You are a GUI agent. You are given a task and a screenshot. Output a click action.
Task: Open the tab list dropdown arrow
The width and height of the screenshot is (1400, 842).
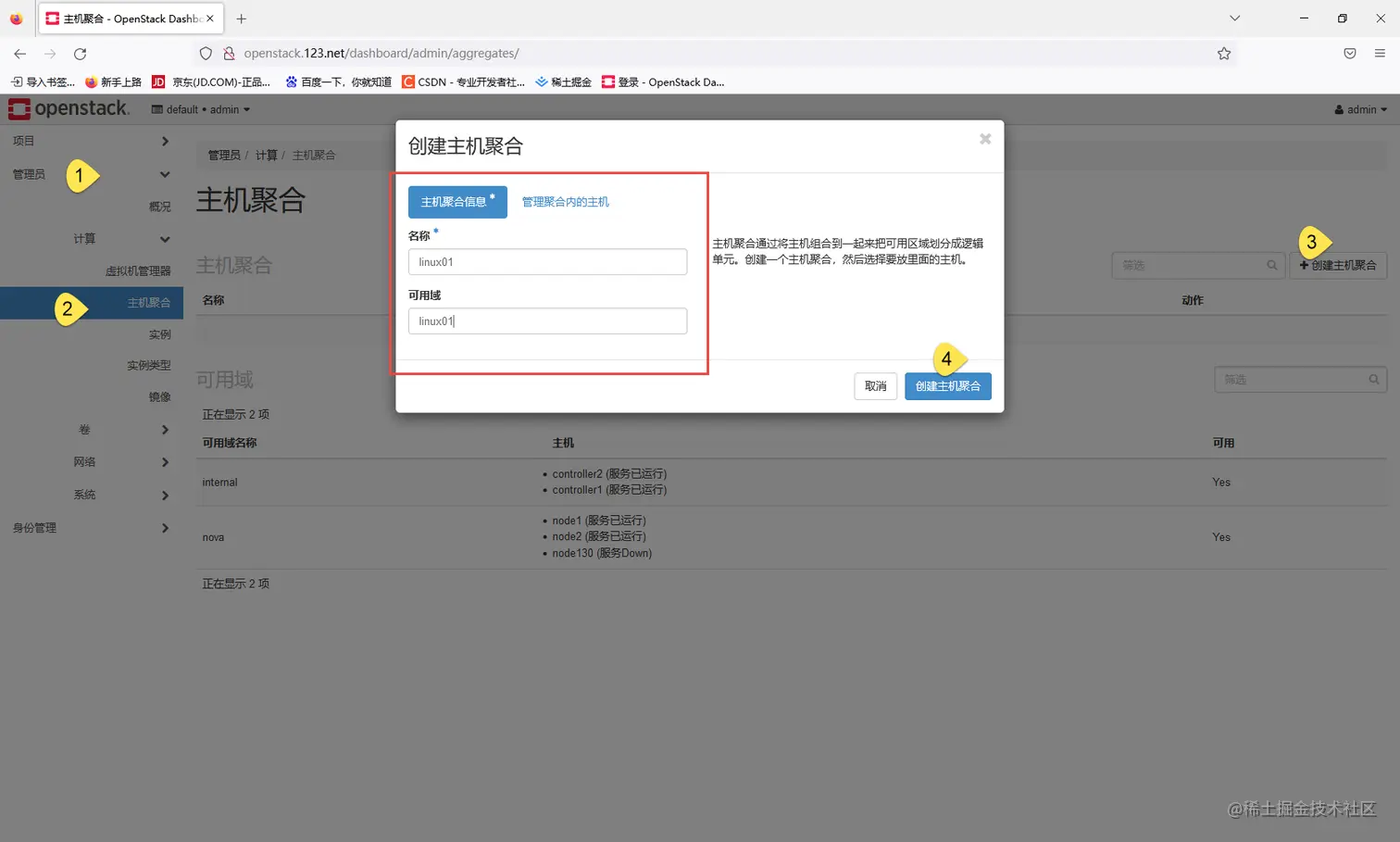pyautogui.click(x=1234, y=19)
